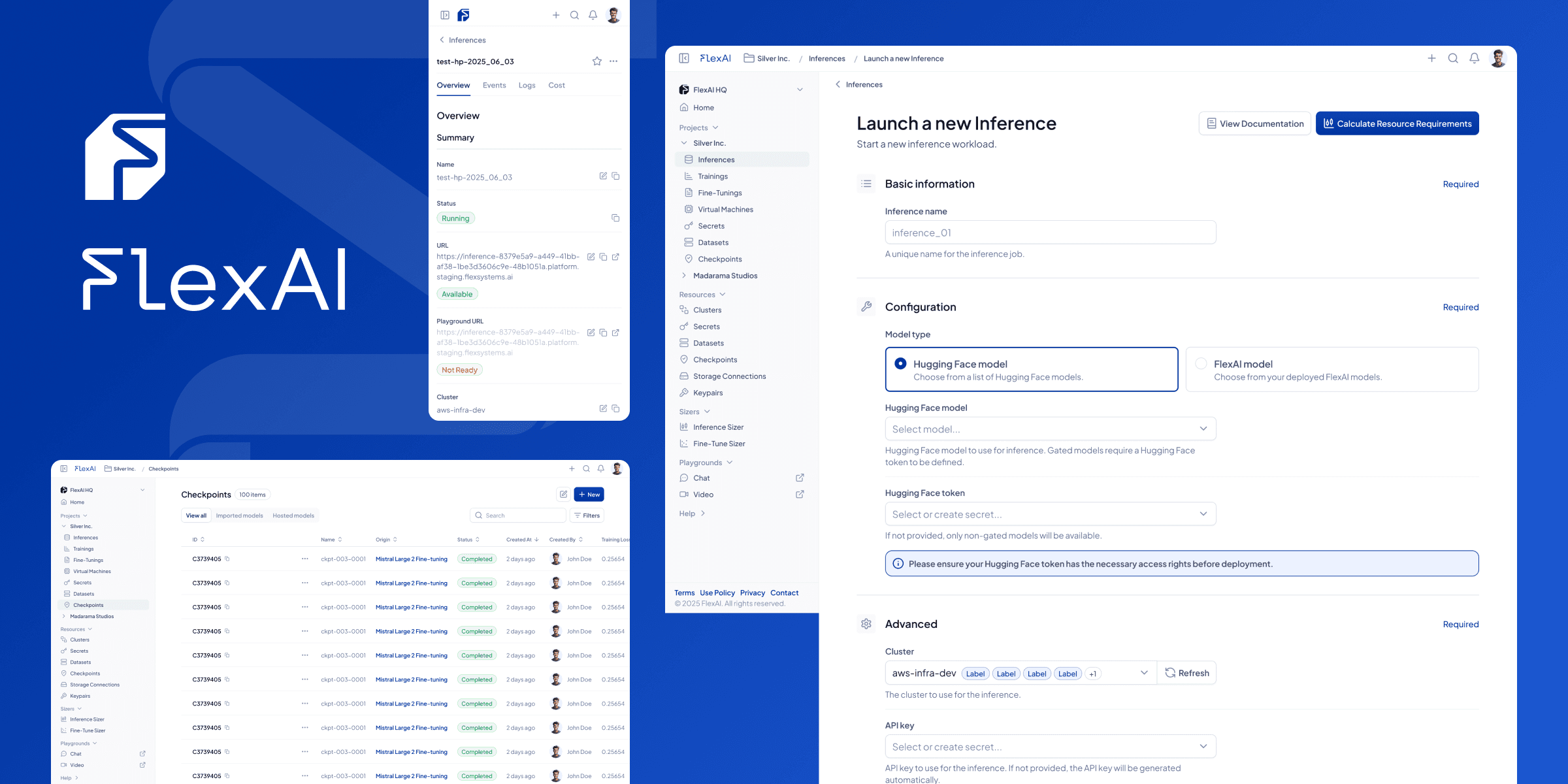Expand Madarama Studios project tree
1568x784 pixels.
[684, 276]
